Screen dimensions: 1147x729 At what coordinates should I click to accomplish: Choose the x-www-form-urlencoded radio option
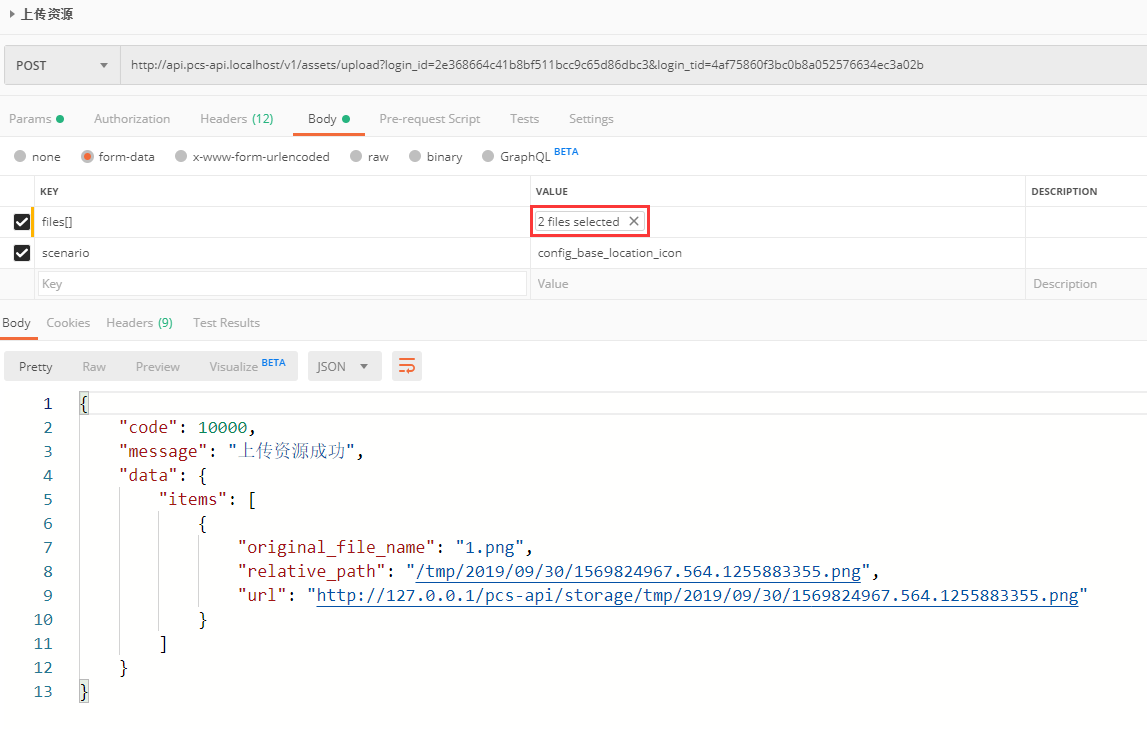coord(180,157)
